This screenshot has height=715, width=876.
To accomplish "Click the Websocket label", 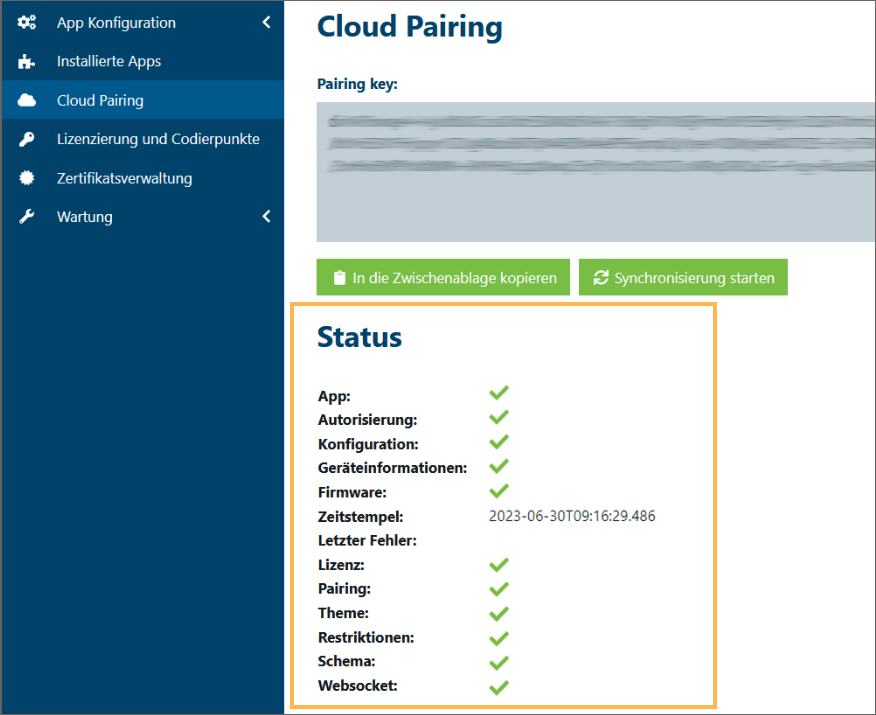I will (x=358, y=686).
